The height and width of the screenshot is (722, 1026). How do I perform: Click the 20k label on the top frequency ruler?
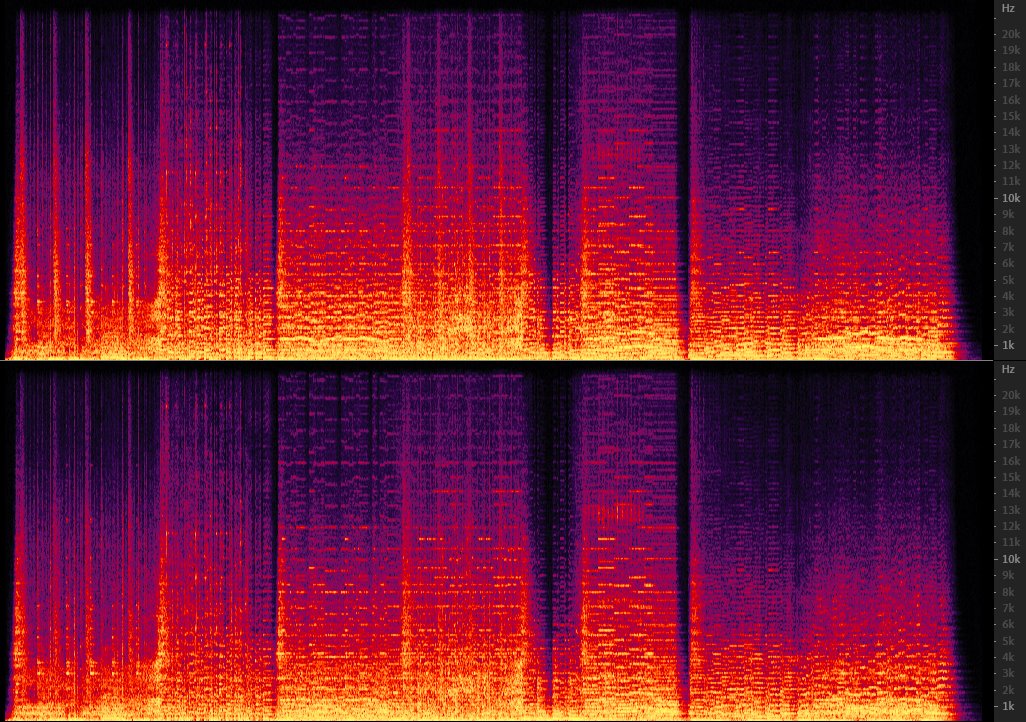(x=1008, y=34)
